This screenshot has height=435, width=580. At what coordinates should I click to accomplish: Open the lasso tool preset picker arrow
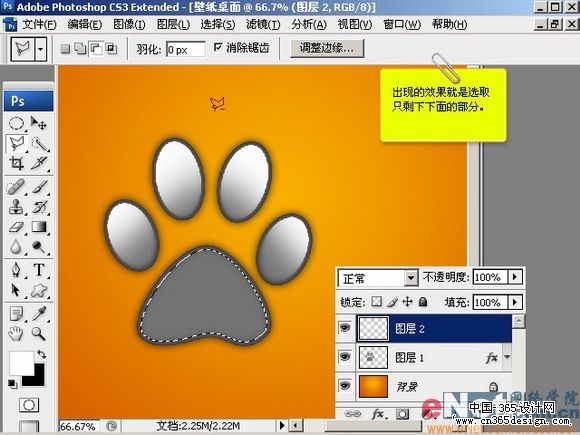(x=41, y=49)
